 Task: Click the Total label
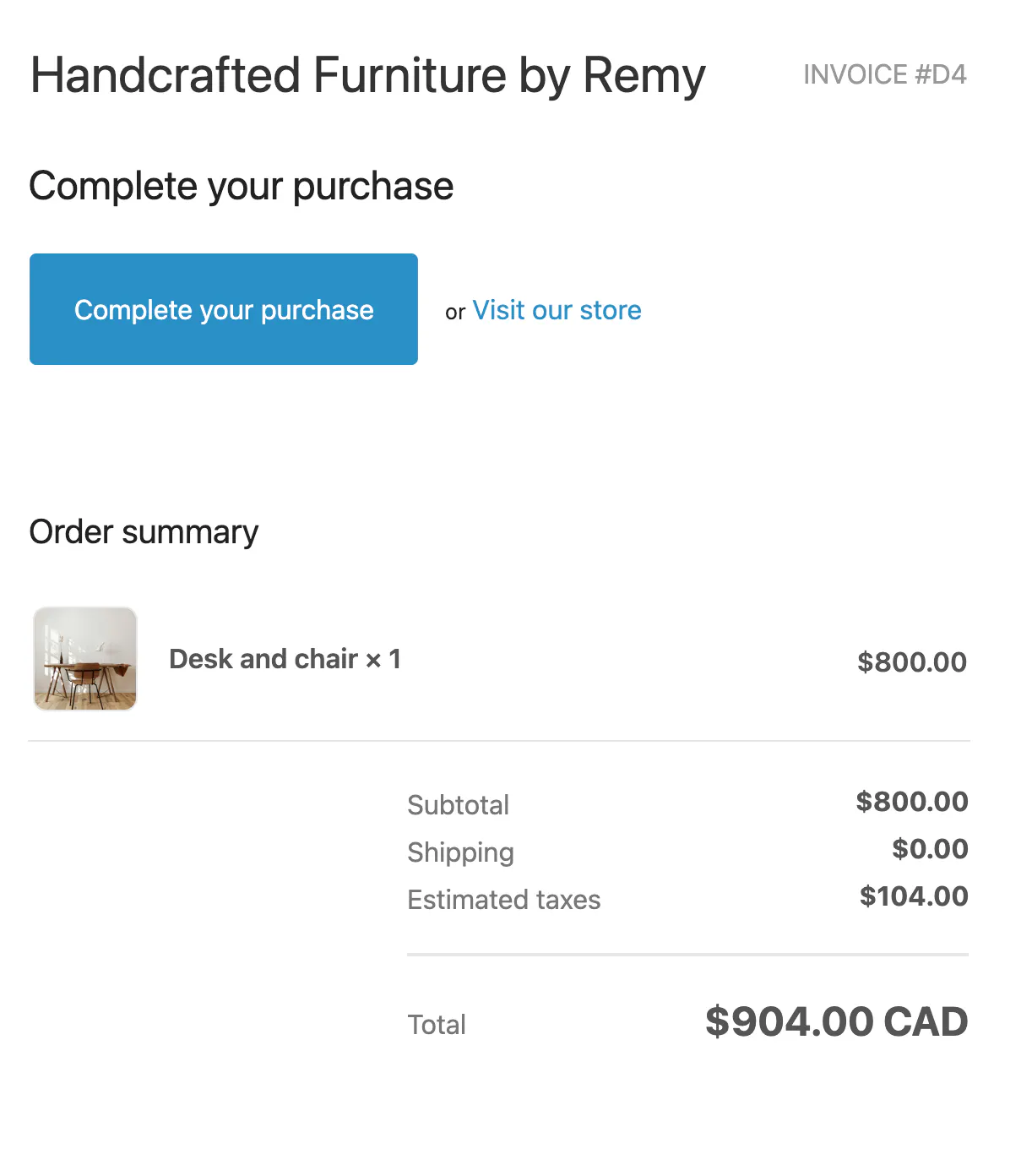(437, 1025)
